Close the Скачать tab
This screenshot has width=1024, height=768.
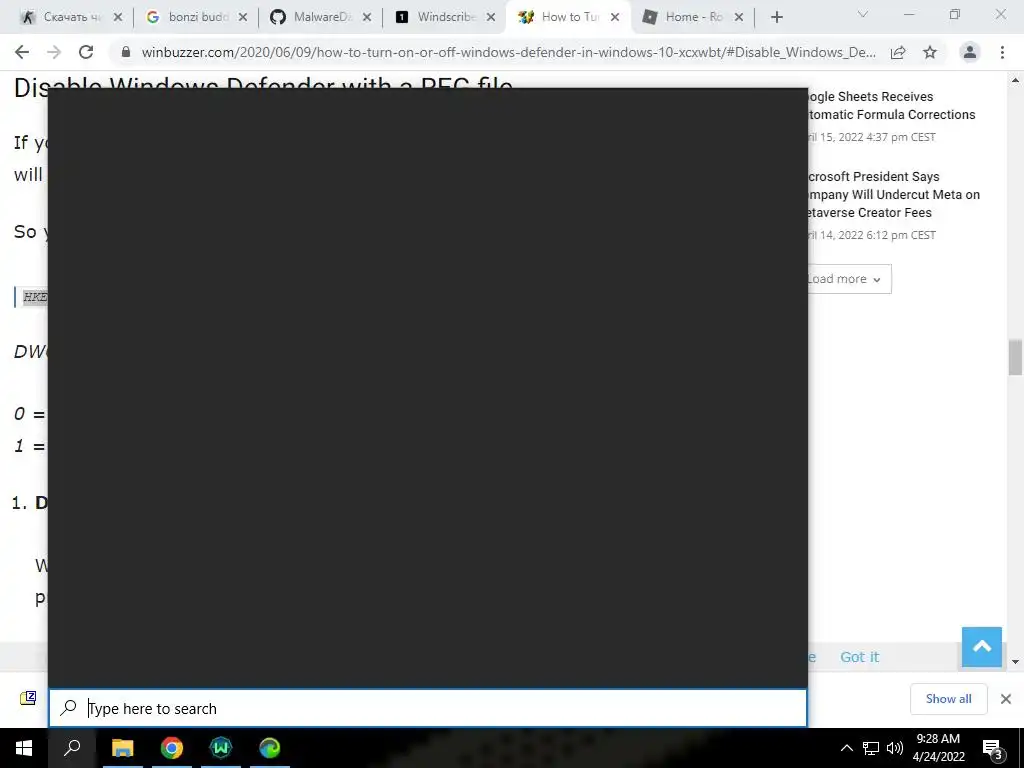(118, 18)
